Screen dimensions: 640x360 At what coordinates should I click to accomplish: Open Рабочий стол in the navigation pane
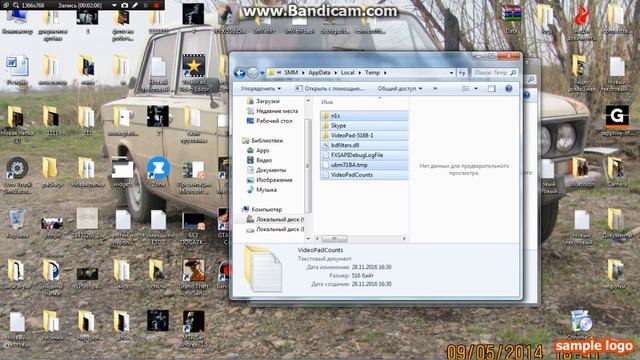click(269, 121)
